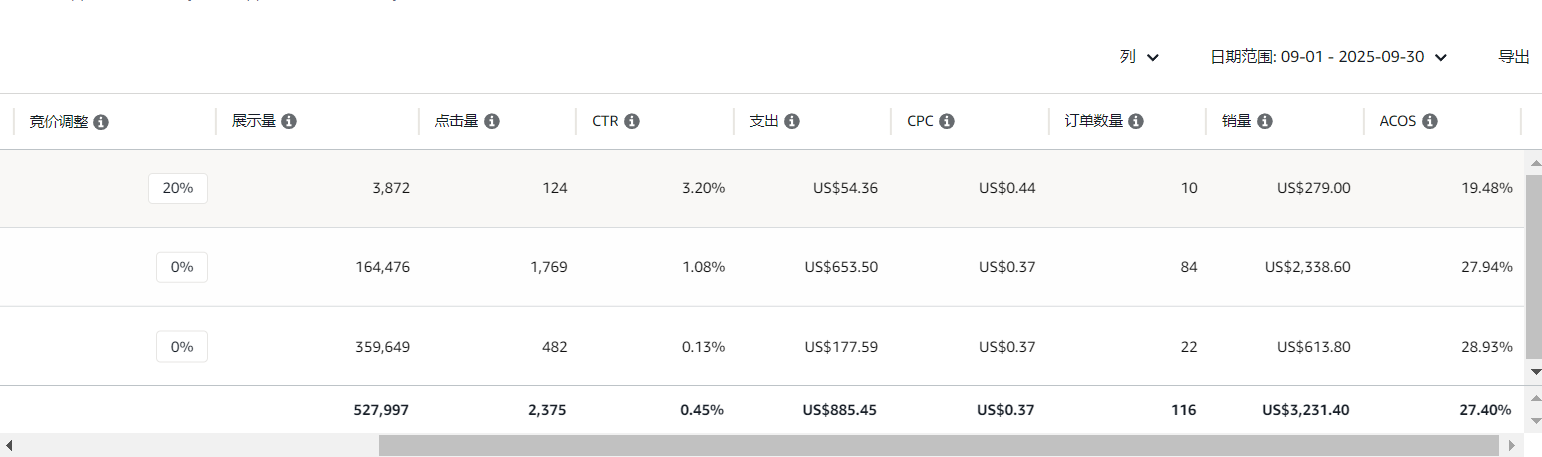Click info icon next to CPC
Screen dimensions: 1542x457
(x=946, y=121)
